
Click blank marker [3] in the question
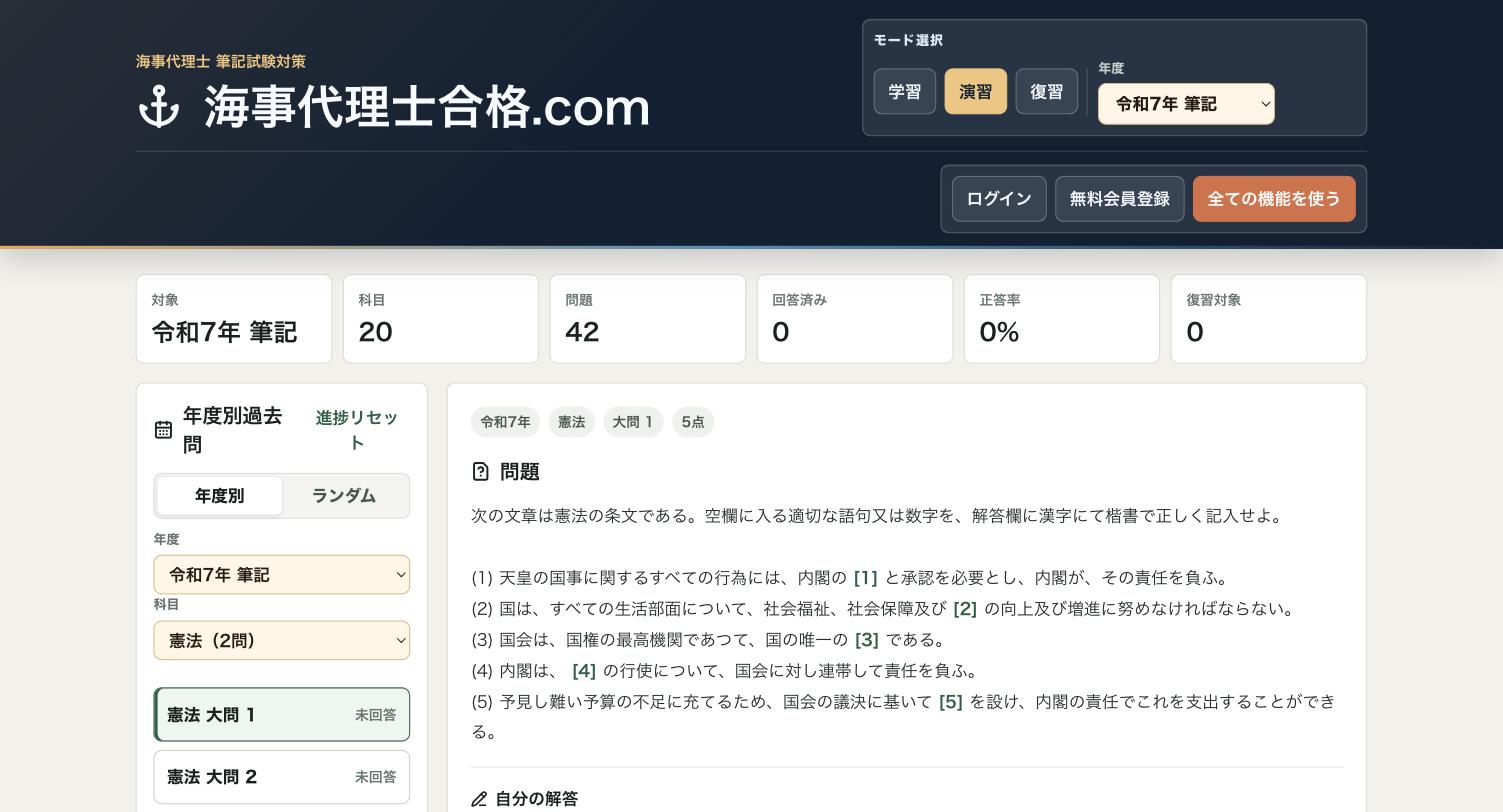tap(867, 640)
